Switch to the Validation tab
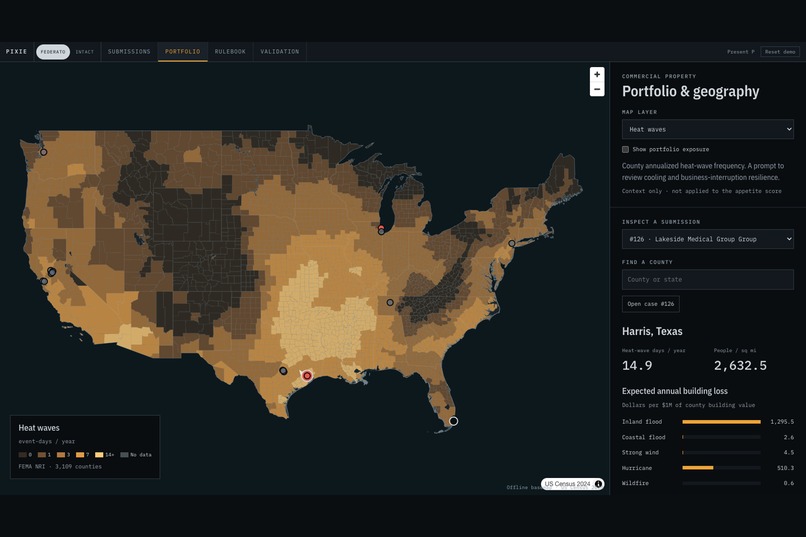Viewport: 806px width, 537px height. pos(280,52)
